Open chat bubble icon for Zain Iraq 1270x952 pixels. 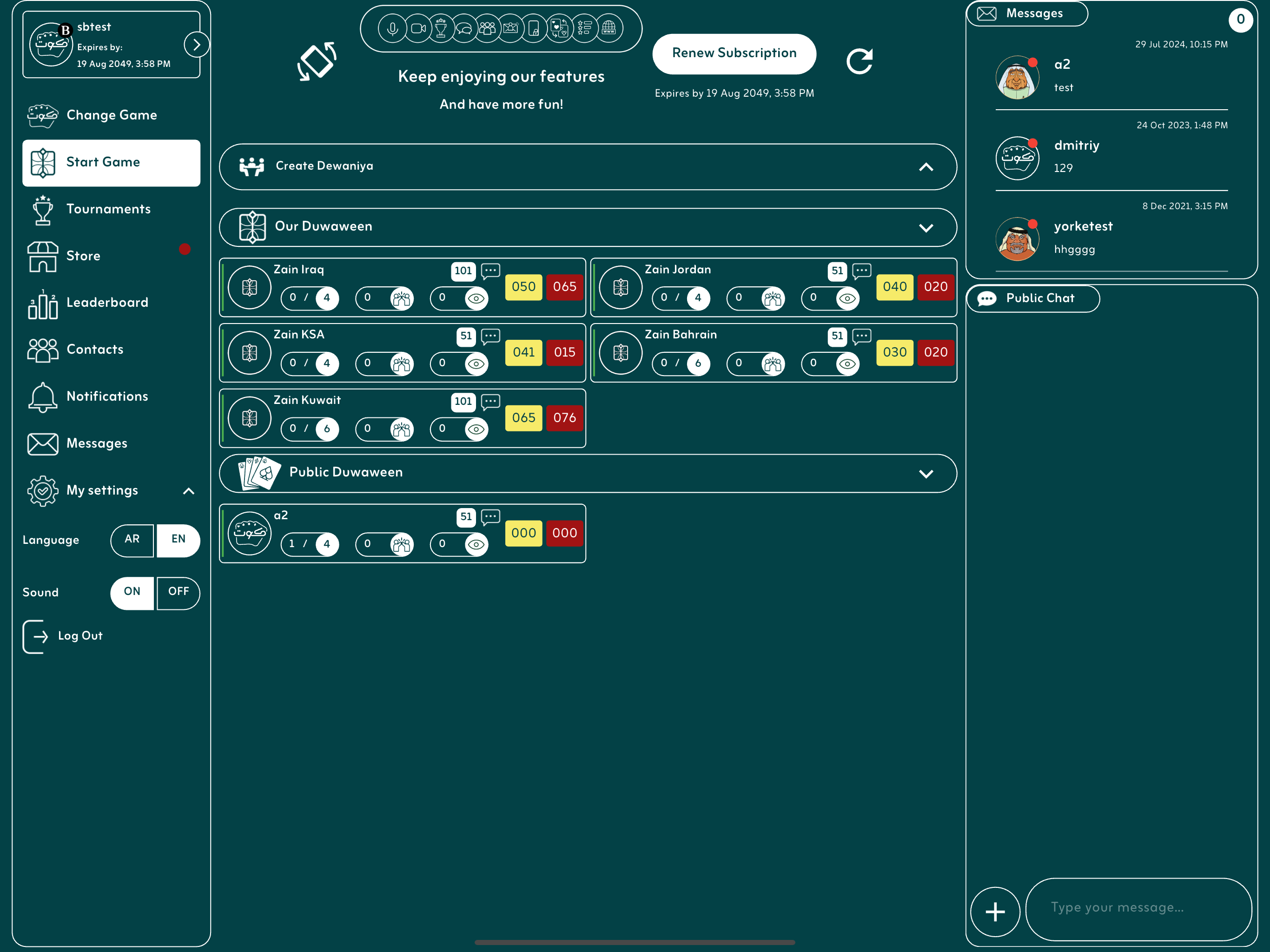490,271
